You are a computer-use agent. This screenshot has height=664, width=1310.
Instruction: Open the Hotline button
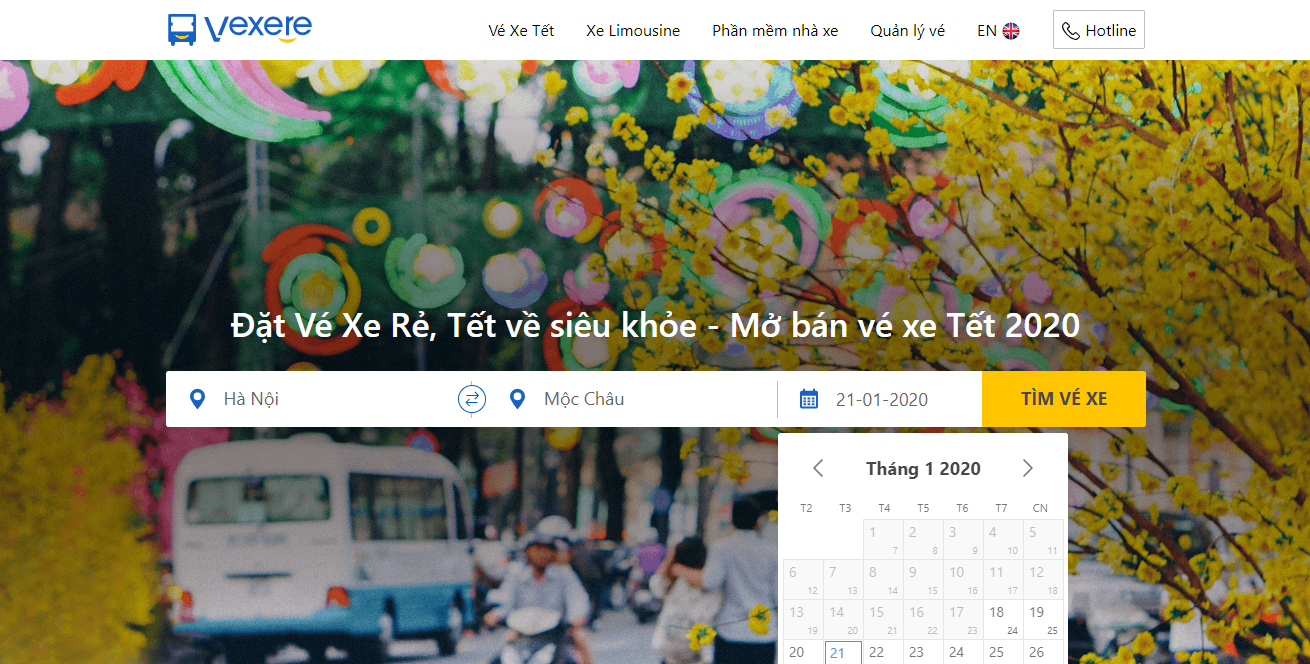tap(1099, 30)
